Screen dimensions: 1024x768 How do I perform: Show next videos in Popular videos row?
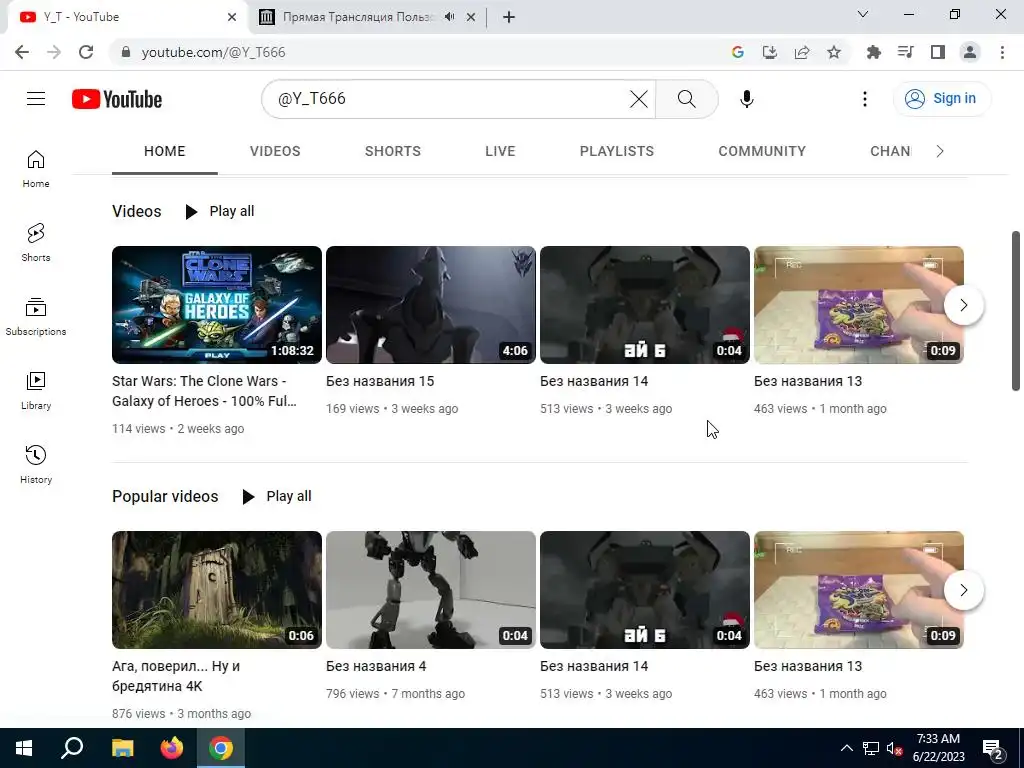[963, 590]
